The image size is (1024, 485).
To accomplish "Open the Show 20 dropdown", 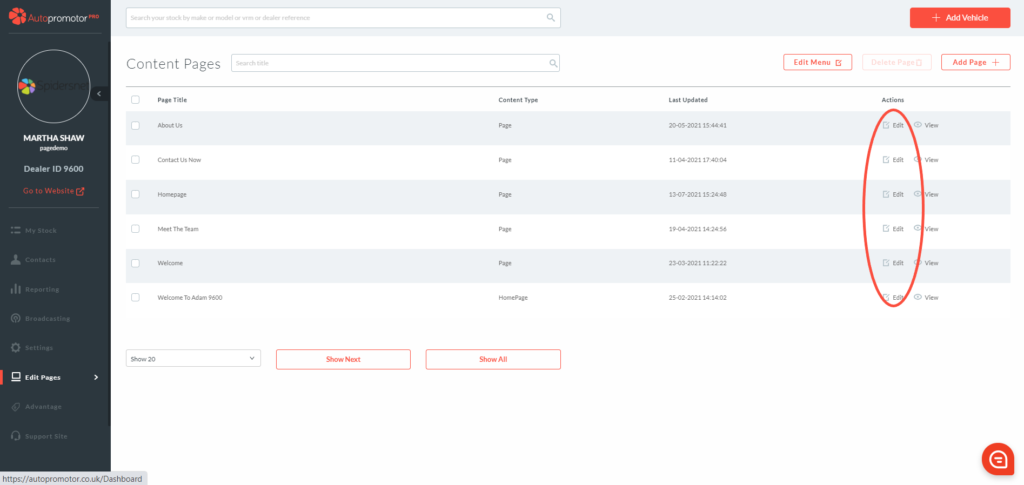I will [x=193, y=358].
